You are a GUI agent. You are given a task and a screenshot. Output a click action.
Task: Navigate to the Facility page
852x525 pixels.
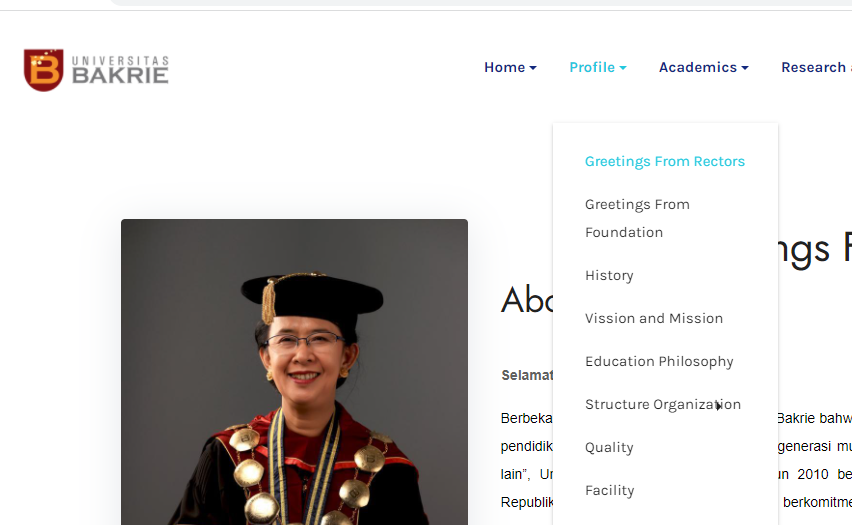tap(609, 490)
